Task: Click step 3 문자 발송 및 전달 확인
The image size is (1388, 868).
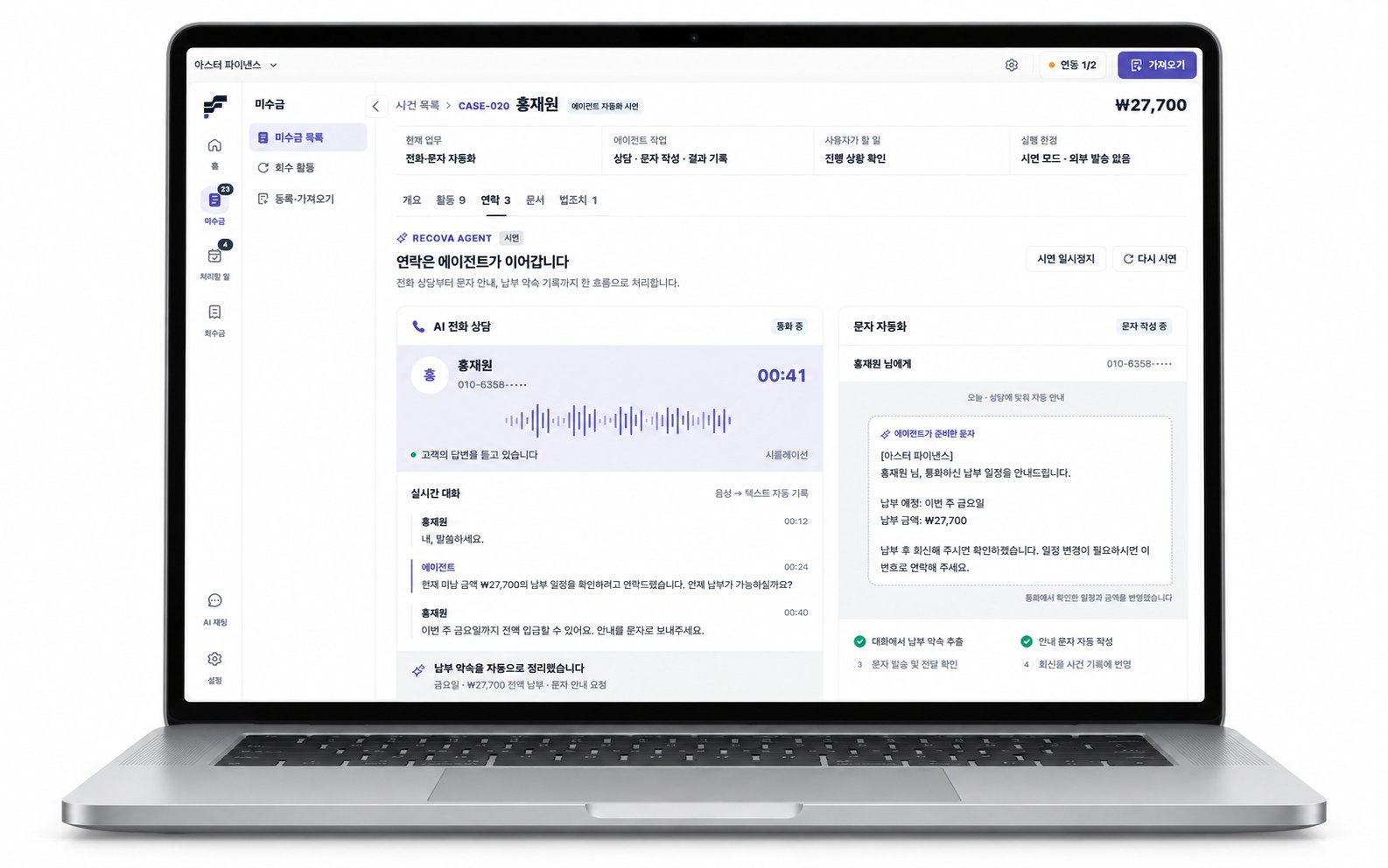Action: pos(907,665)
